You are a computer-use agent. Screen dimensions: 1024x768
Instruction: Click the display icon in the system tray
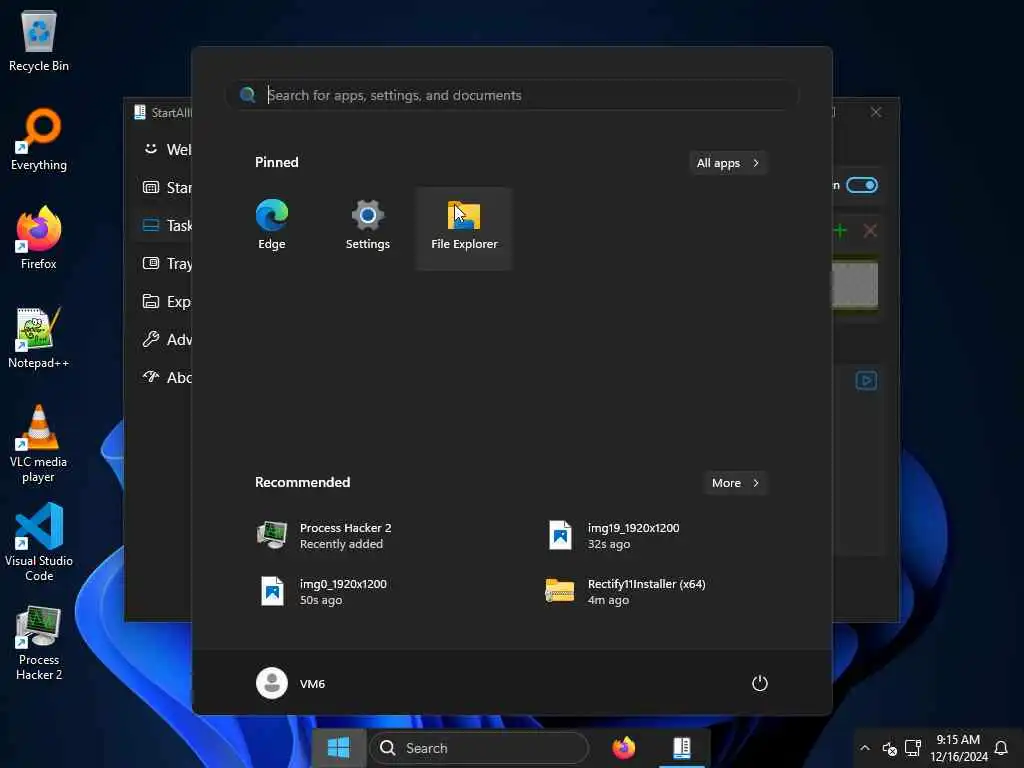[912, 748]
